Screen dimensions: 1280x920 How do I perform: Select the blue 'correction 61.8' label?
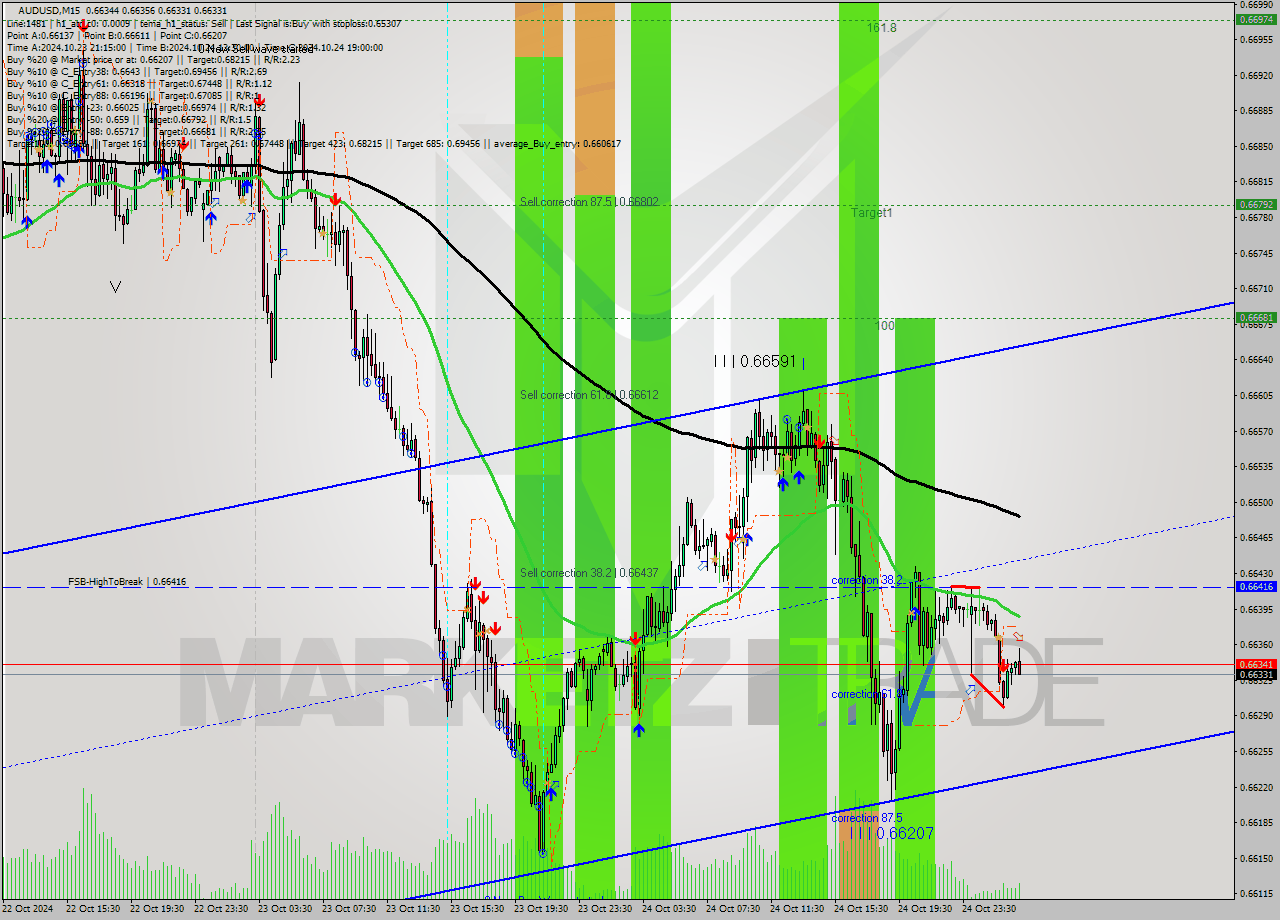(867, 694)
